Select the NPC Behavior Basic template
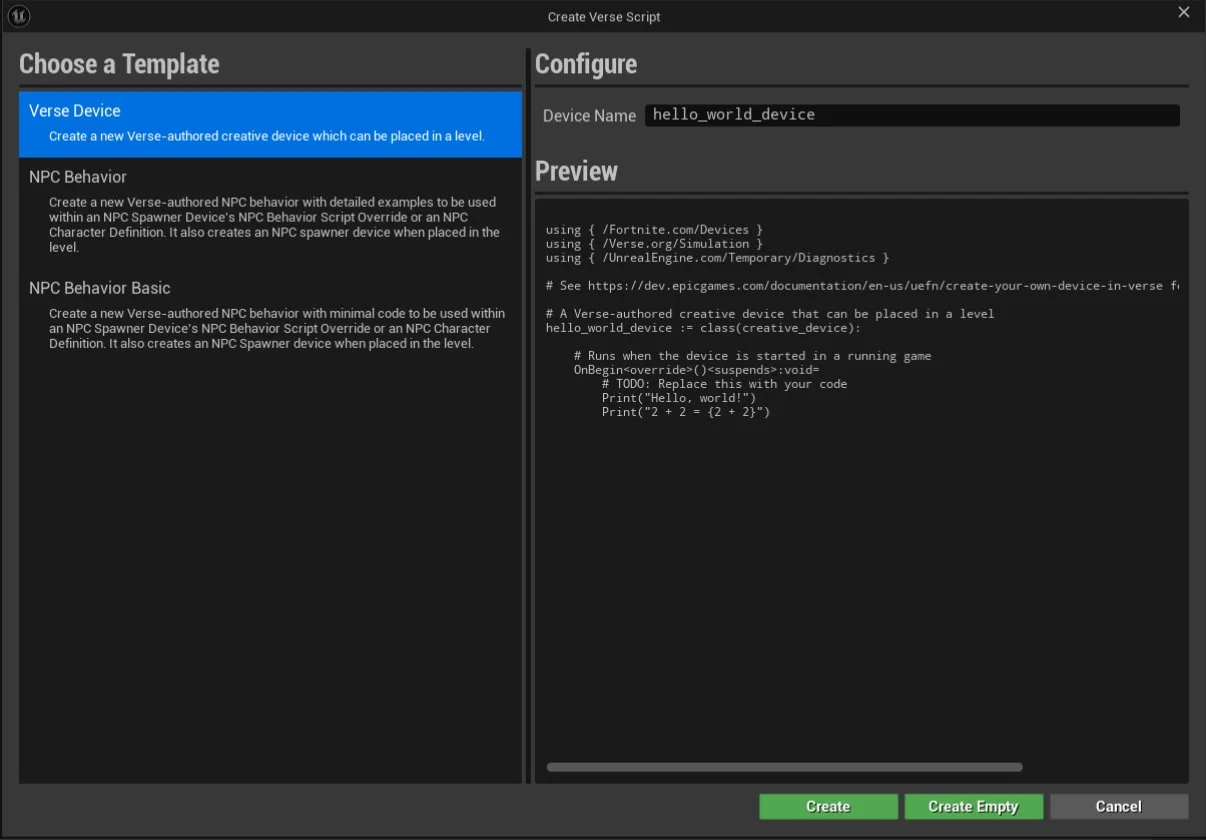 coord(270,315)
